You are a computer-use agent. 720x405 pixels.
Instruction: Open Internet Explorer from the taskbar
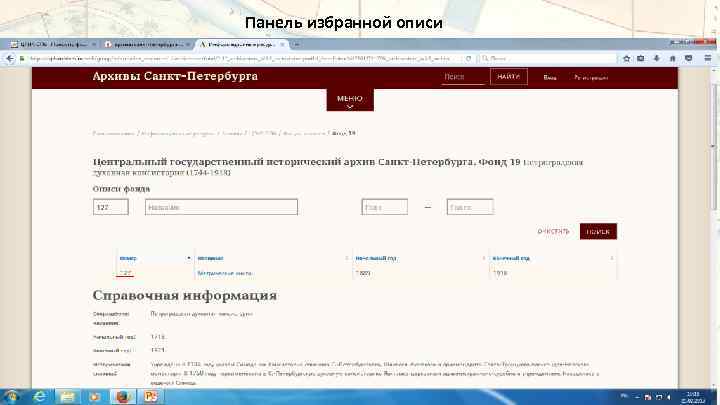(x=39, y=396)
